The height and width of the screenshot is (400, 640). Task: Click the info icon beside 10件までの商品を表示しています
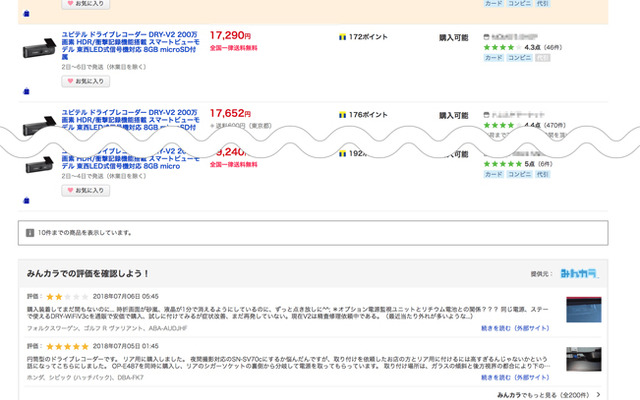(x=30, y=233)
